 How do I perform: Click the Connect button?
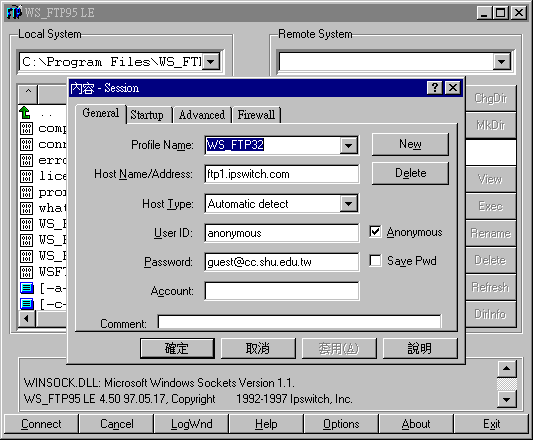pyautogui.click(x=41, y=424)
